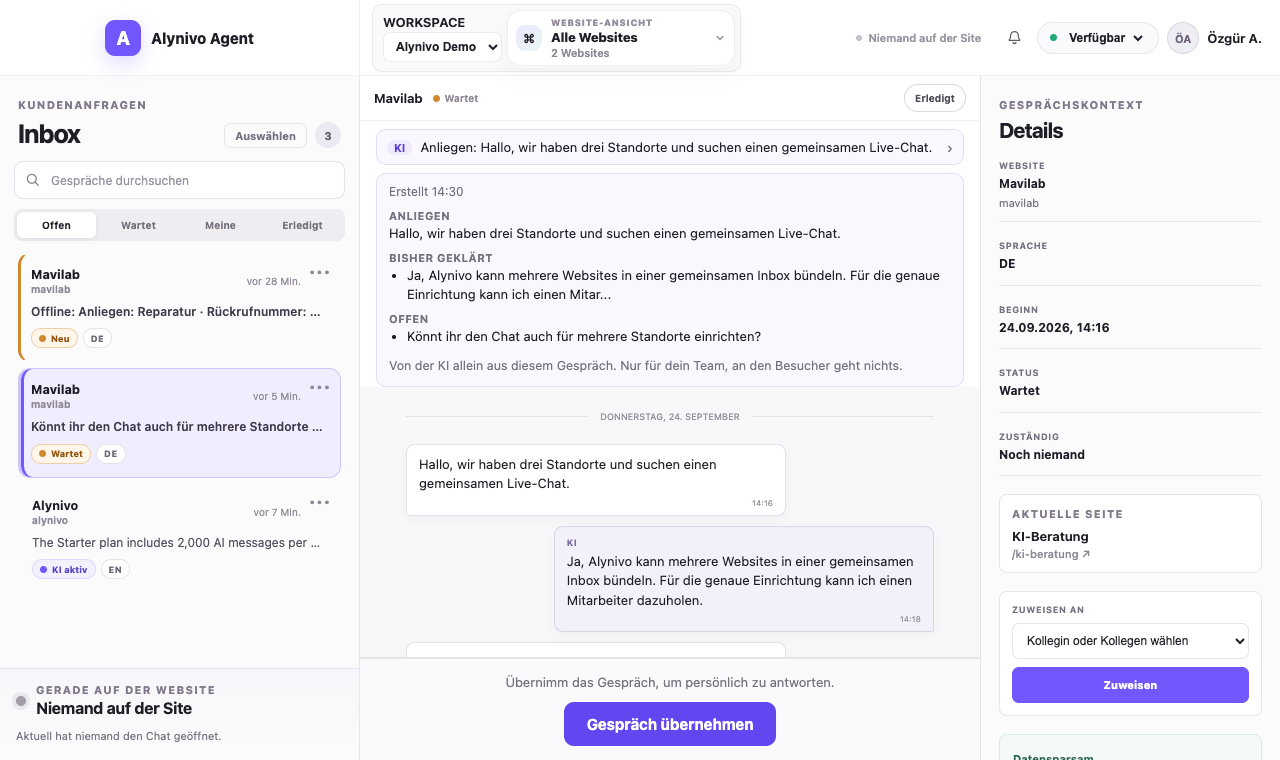The width and height of the screenshot is (1280, 760).
Task: Open the Verfügbar status dropdown
Action: (1098, 38)
